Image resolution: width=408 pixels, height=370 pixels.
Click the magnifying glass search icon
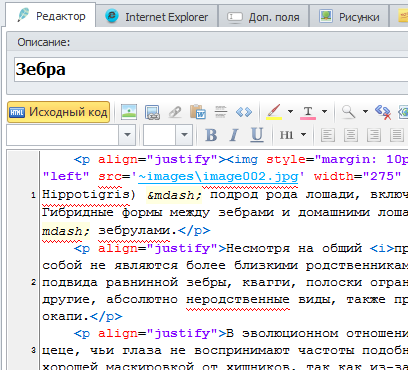pos(349,112)
